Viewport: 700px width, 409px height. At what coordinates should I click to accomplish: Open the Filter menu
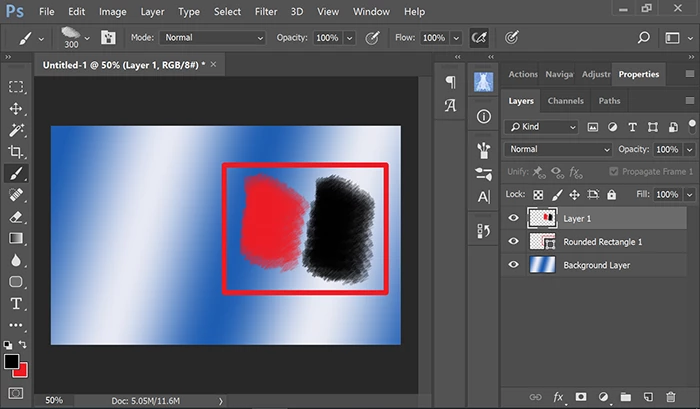[266, 12]
